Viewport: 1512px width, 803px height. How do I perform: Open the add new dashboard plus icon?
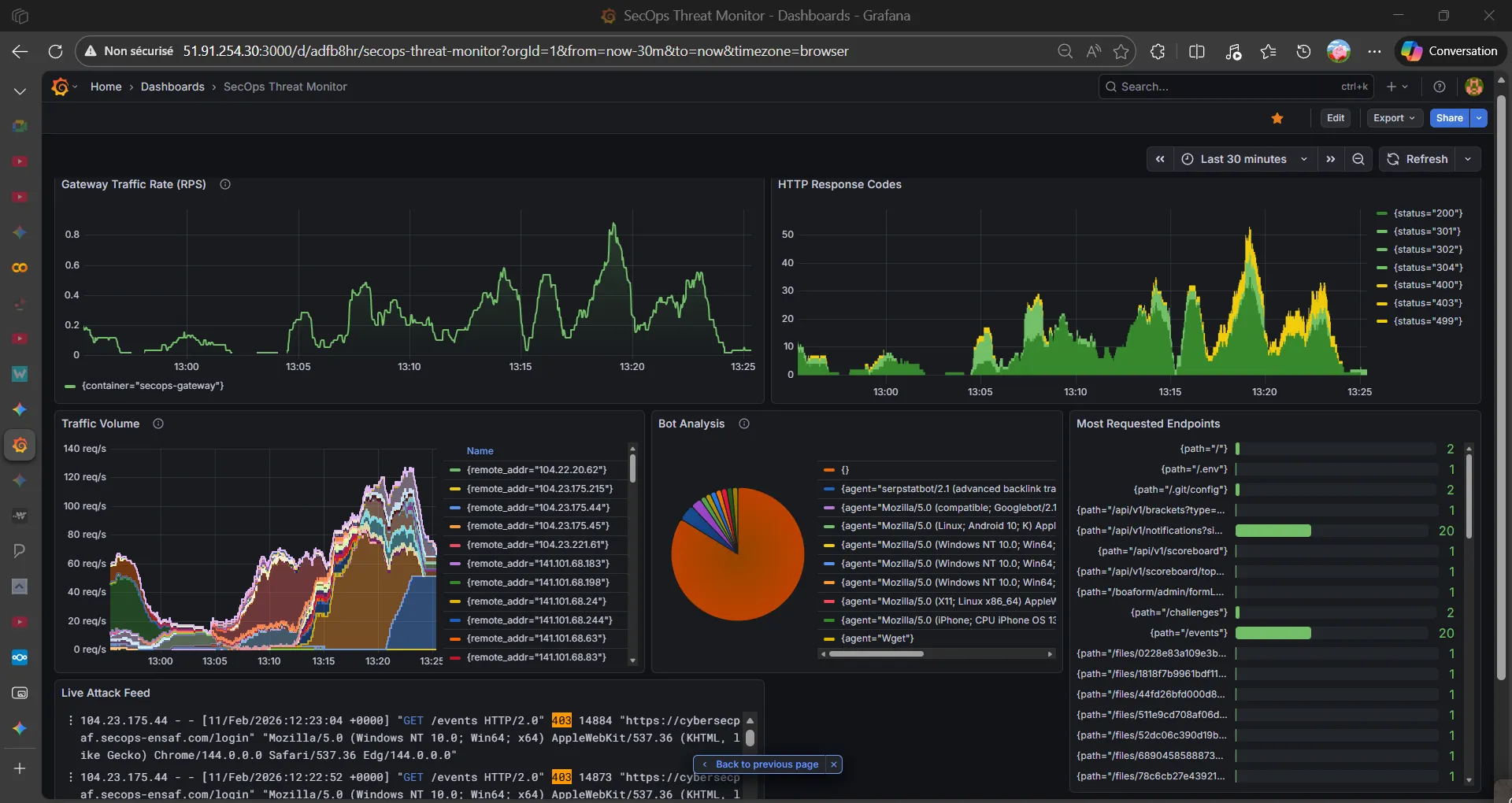coord(1392,87)
